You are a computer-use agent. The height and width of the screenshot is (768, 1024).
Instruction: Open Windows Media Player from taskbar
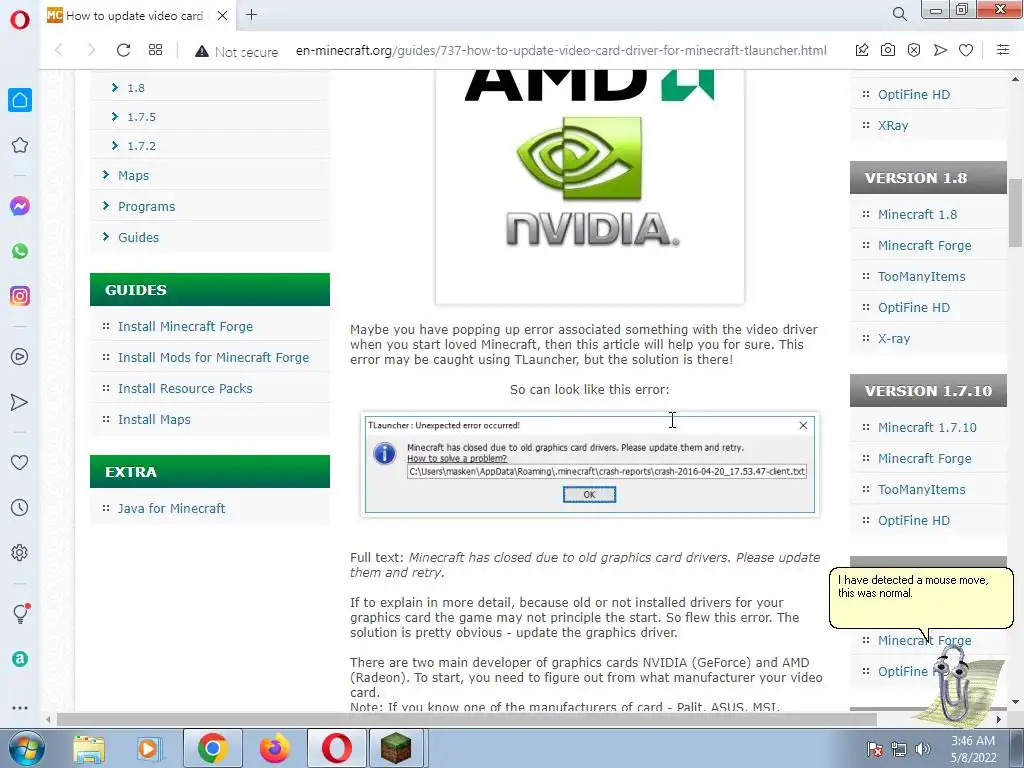[148, 748]
